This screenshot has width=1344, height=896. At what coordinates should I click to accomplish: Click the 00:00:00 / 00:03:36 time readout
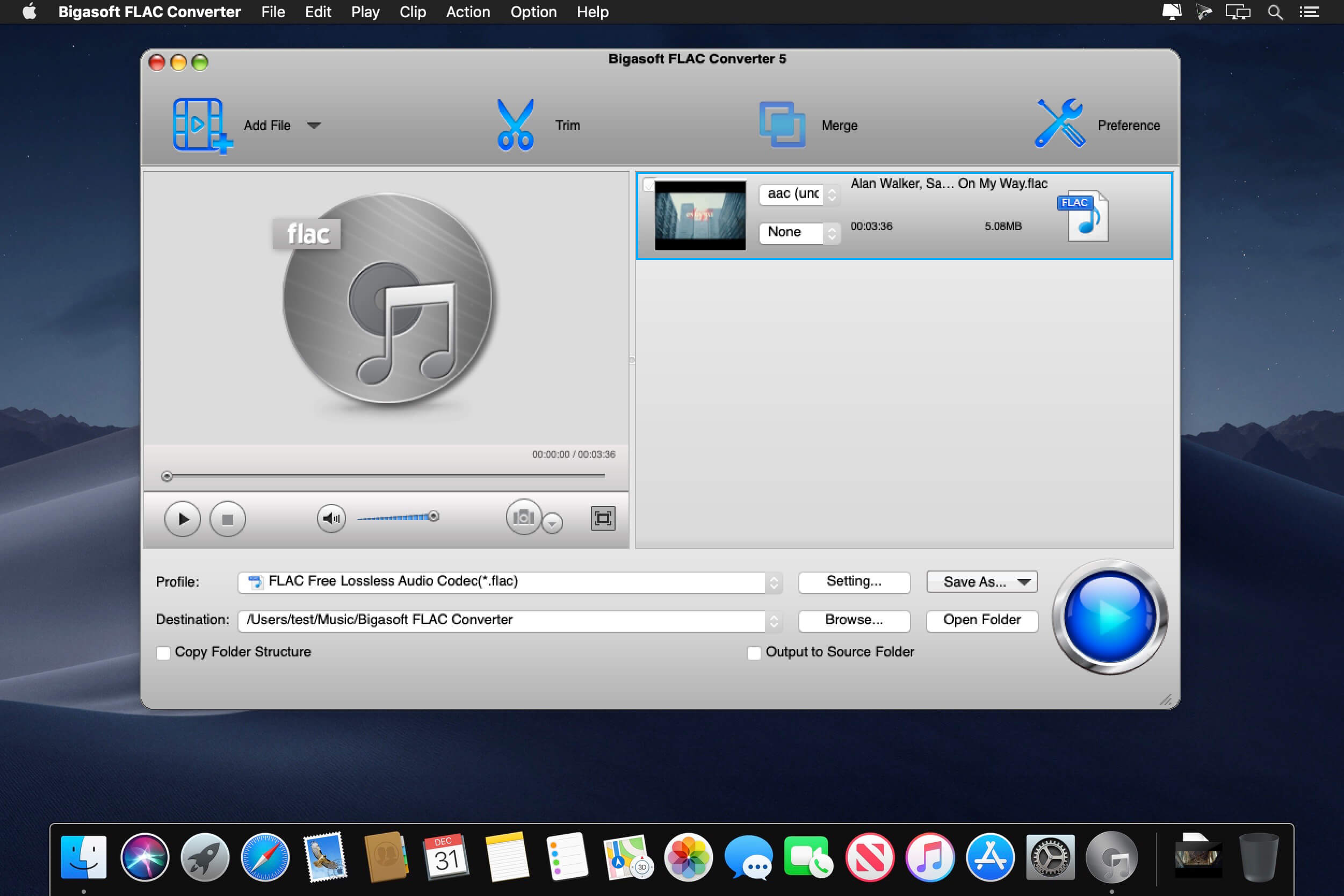(x=574, y=454)
